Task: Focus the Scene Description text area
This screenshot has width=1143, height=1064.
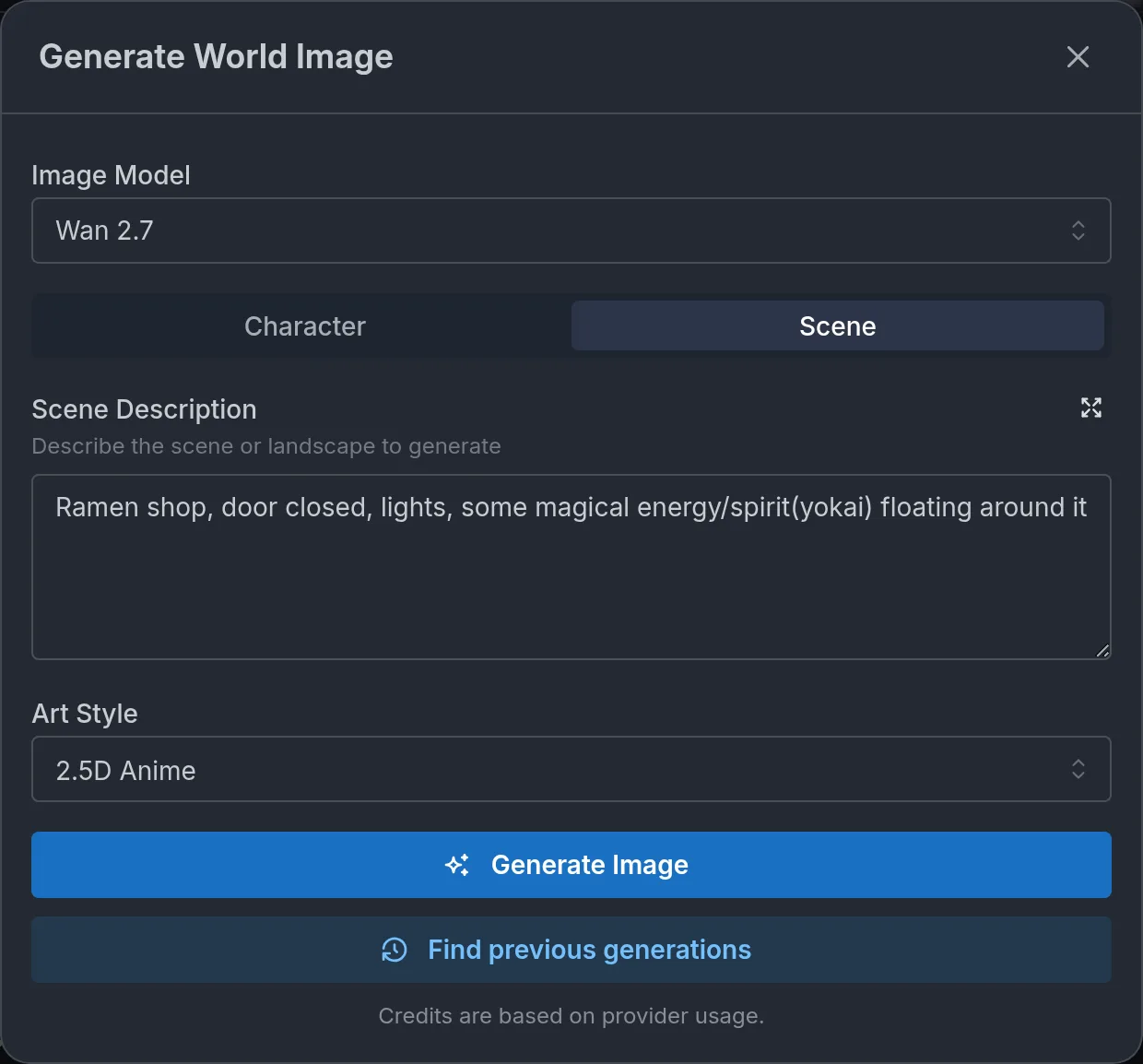Action: [571, 567]
